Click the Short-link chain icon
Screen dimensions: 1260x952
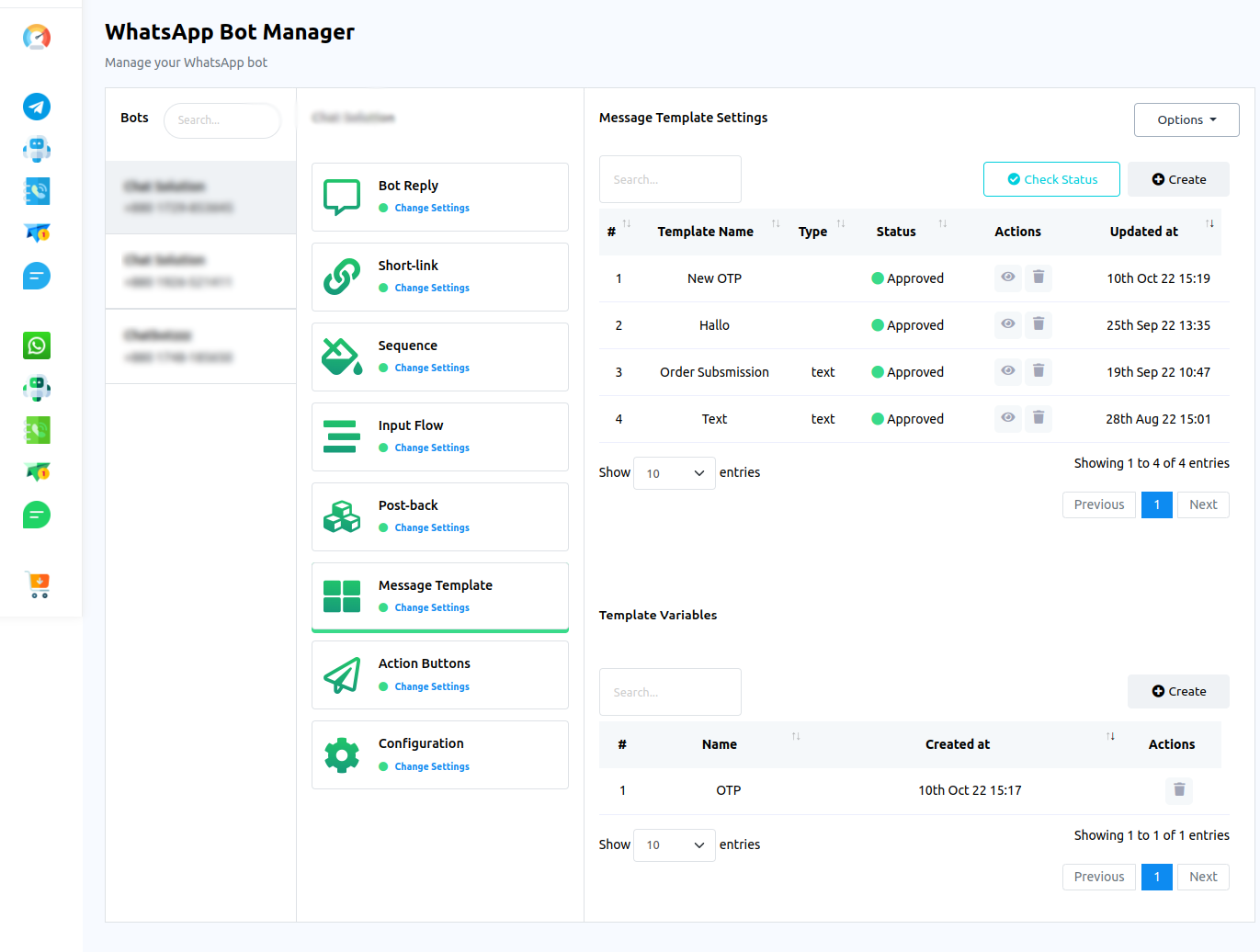[x=341, y=277]
